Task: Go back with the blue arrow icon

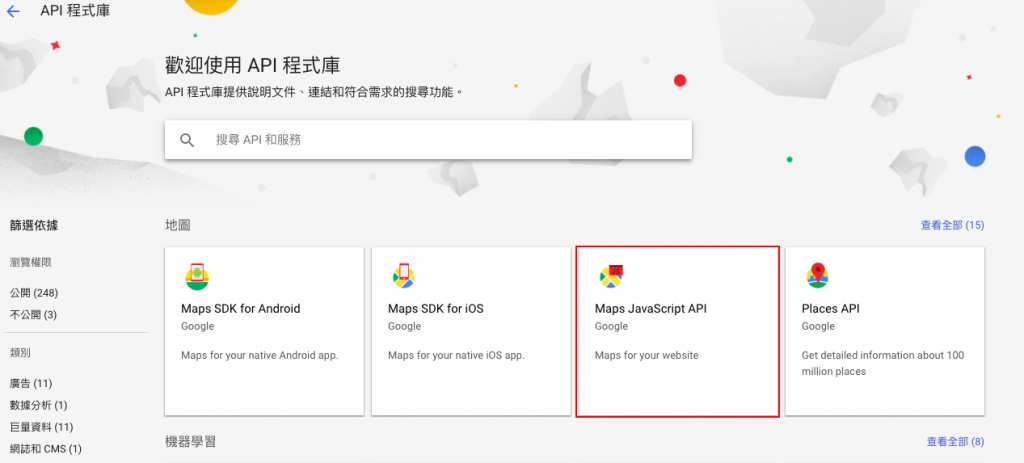Action: click(x=13, y=11)
